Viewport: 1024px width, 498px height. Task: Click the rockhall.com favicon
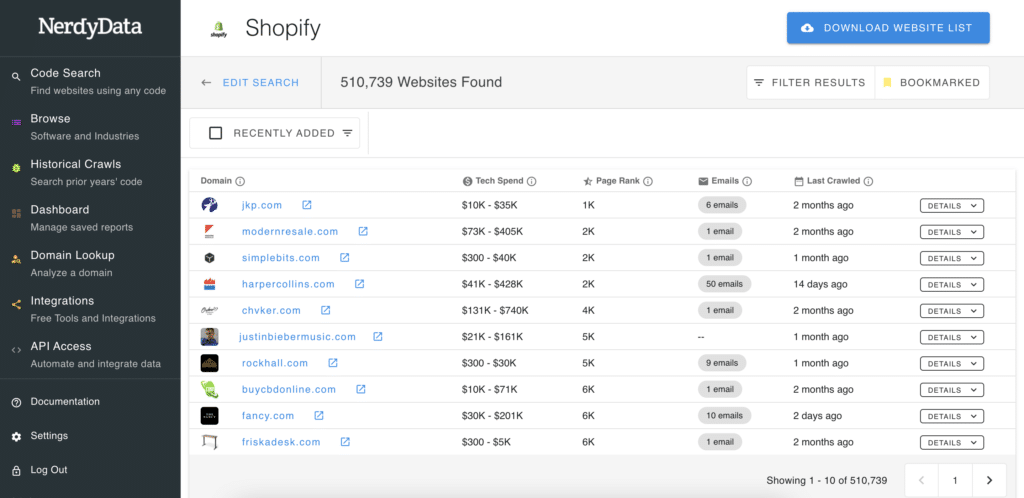pyautogui.click(x=210, y=363)
